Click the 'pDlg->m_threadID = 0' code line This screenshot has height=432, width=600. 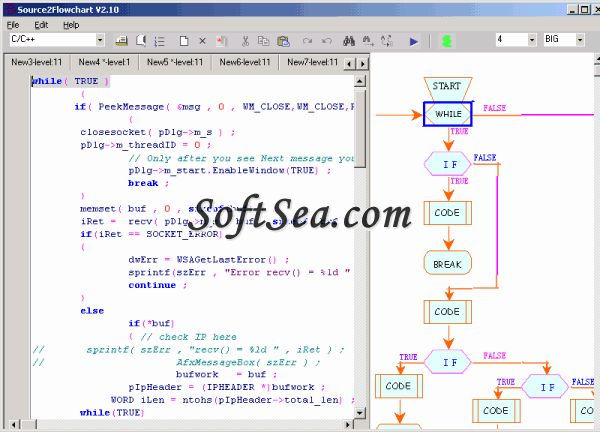[x=145, y=145]
